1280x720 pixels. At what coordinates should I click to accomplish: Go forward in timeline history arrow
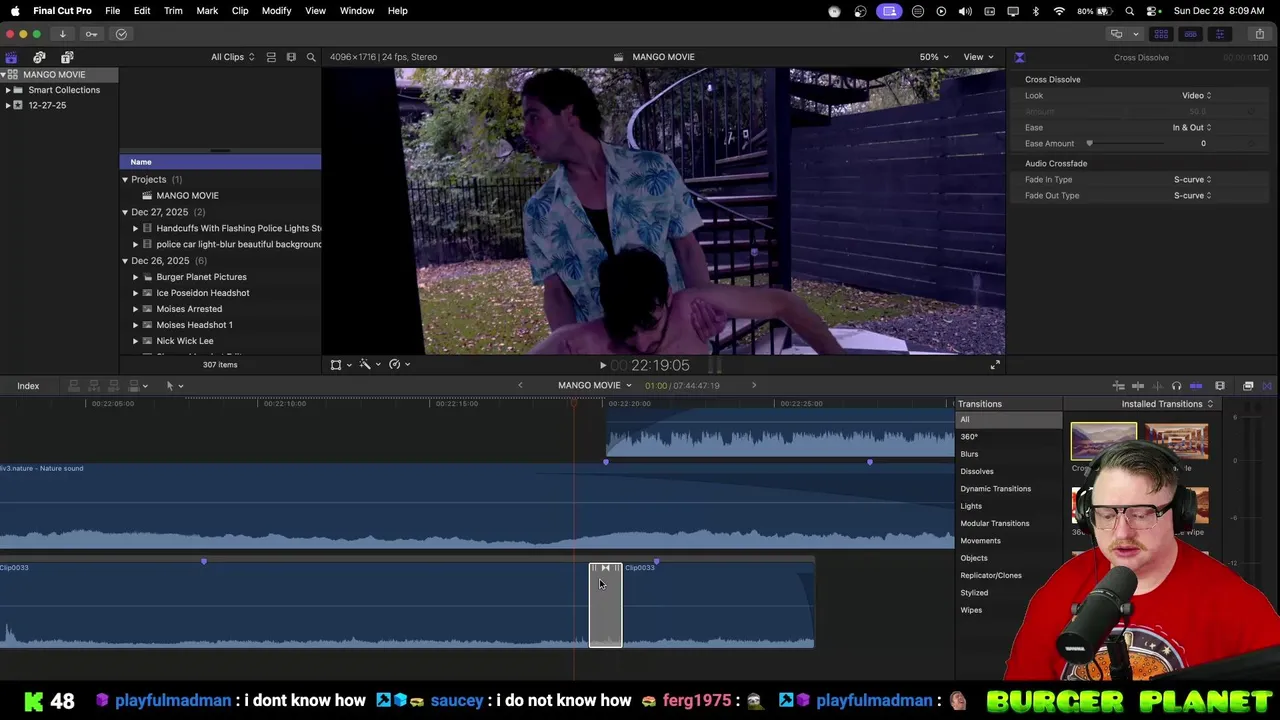(x=754, y=385)
